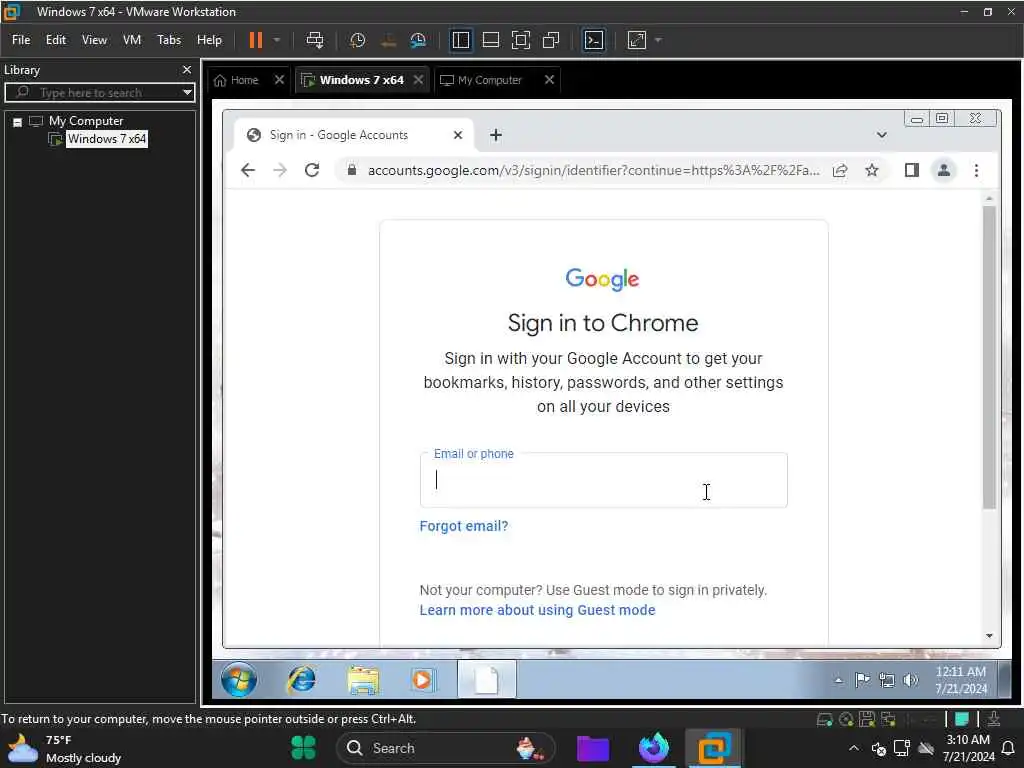This screenshot has width=1024, height=768.
Task: Toggle the thumbnail bar view icon
Action: click(490, 40)
